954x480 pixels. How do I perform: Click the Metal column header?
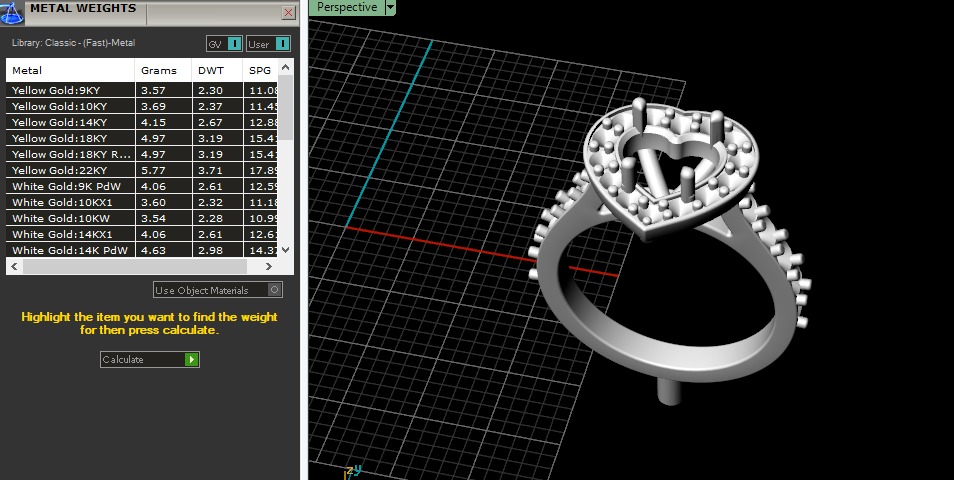[x=70, y=71]
